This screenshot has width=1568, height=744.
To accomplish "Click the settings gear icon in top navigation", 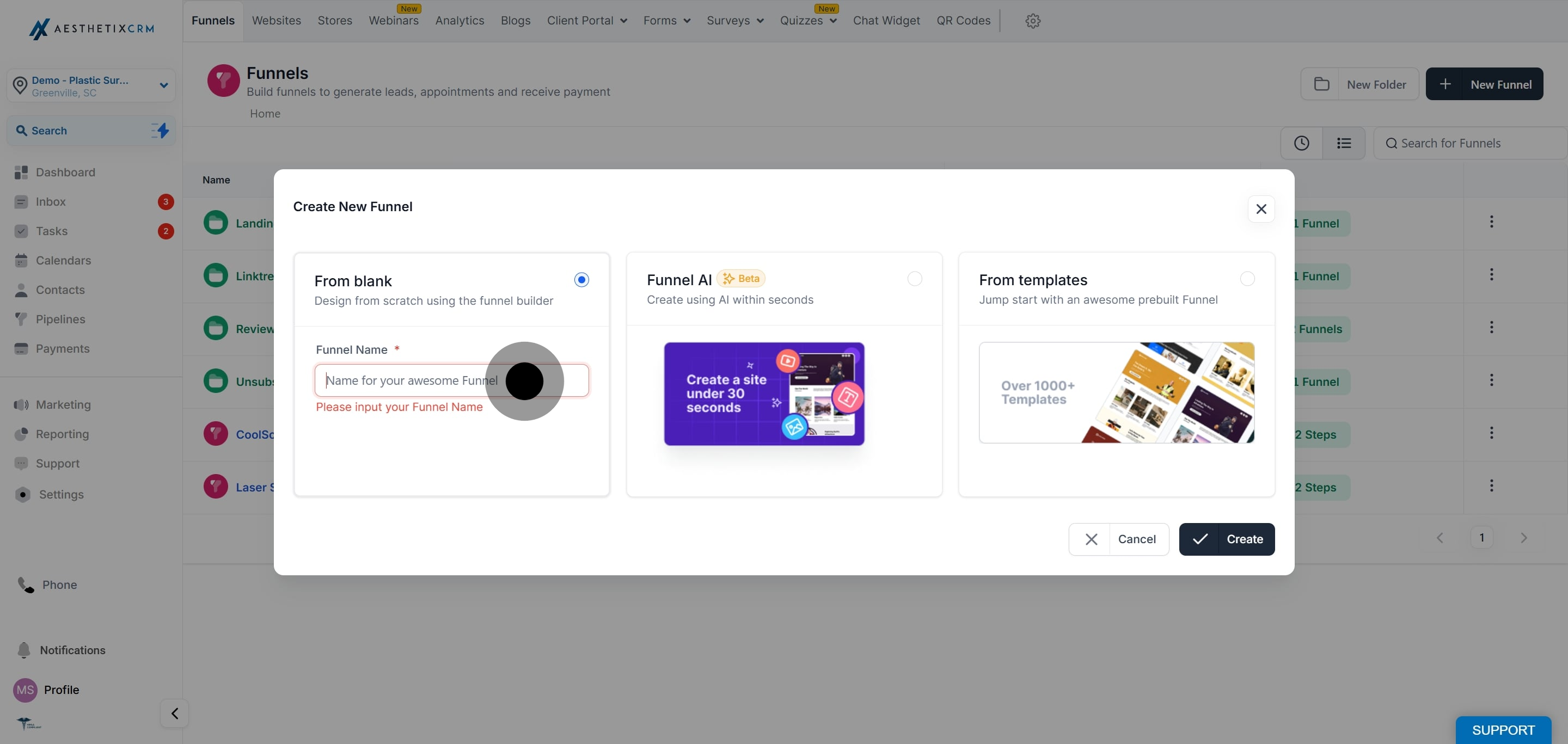I will pos(1032,21).
